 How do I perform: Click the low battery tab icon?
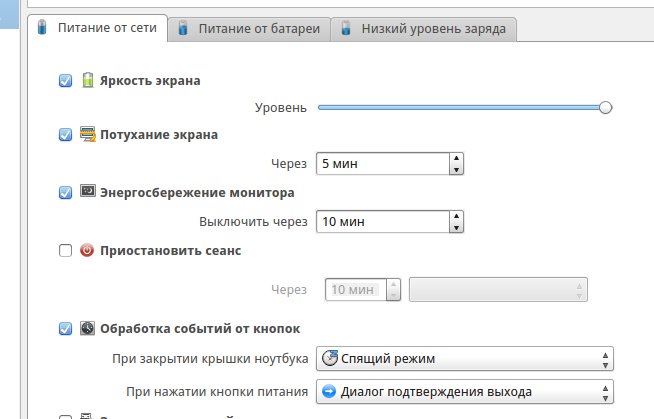pyautogui.click(x=344, y=29)
